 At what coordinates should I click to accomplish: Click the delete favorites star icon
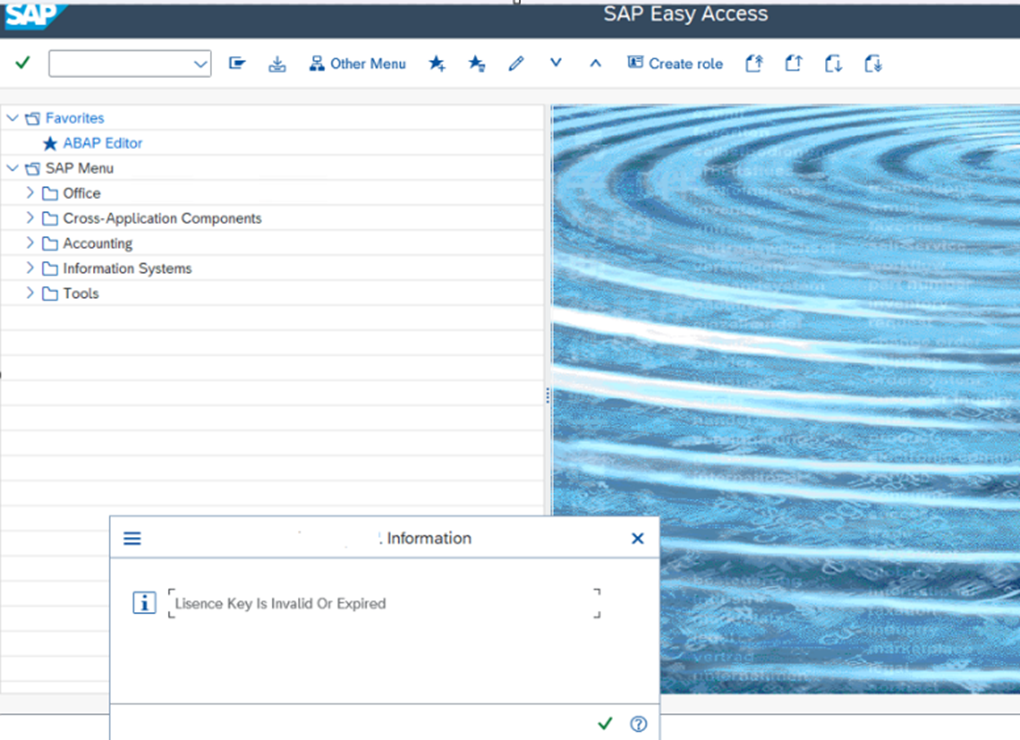click(x=477, y=64)
